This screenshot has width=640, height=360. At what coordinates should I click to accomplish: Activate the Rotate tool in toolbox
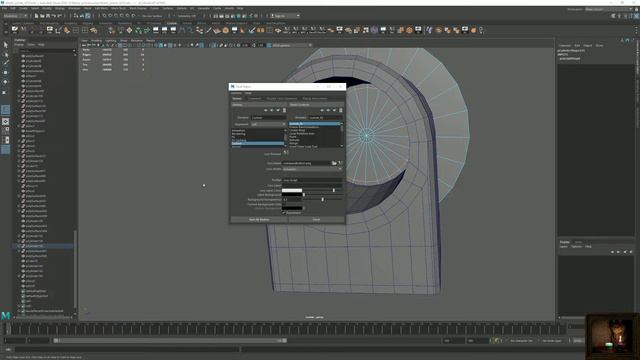pos(6,82)
